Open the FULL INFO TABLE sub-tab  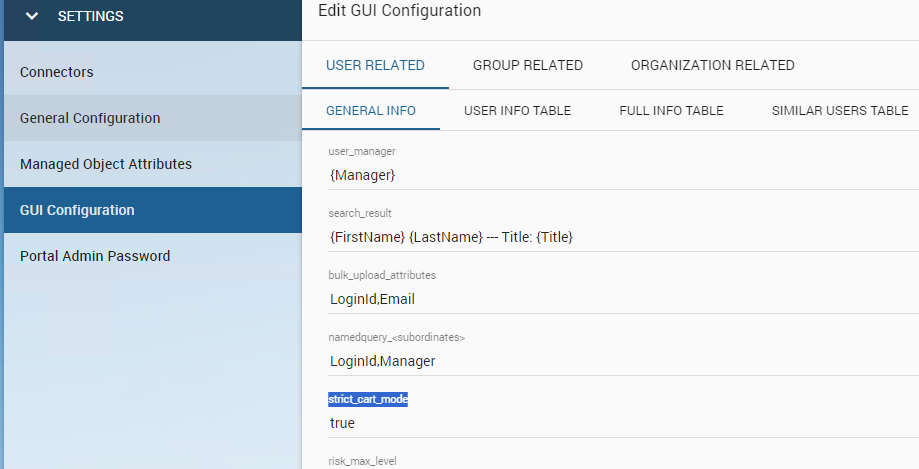tap(671, 110)
